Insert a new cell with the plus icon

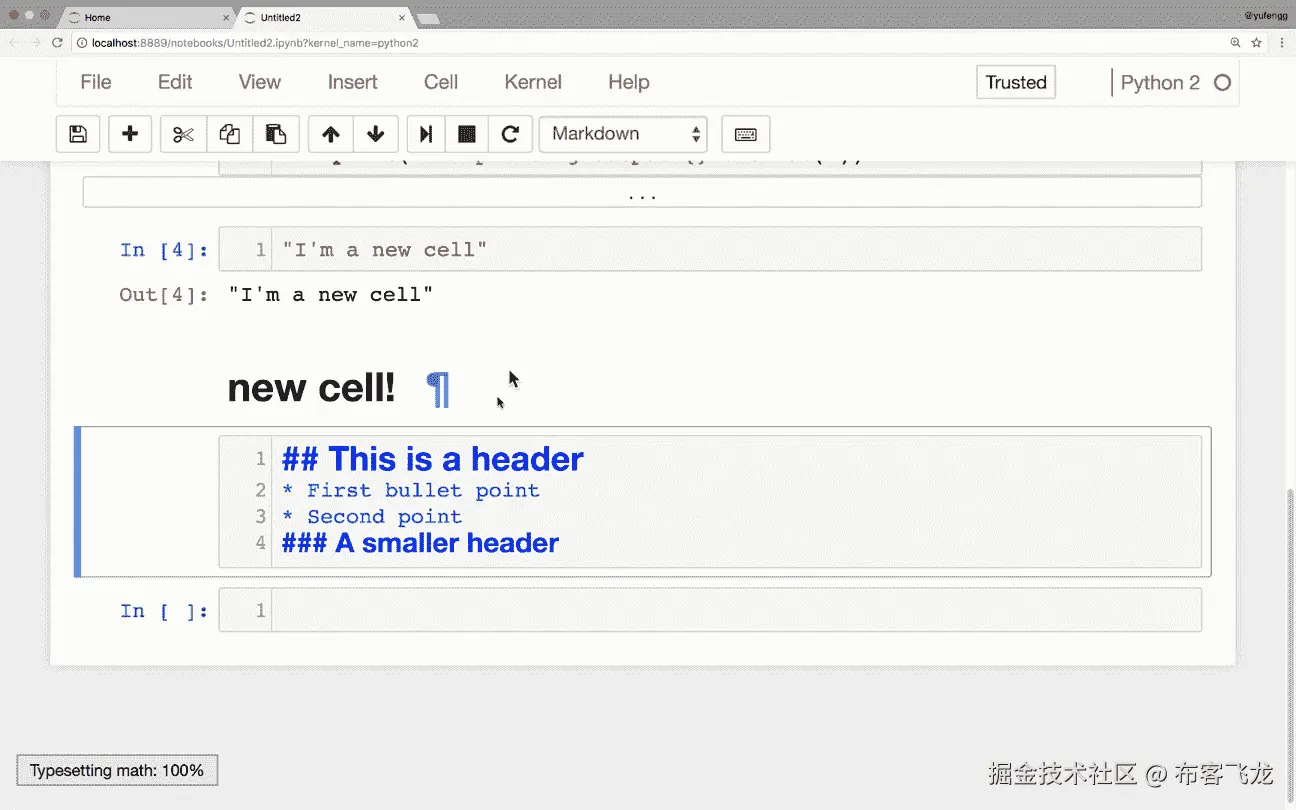(x=130, y=134)
